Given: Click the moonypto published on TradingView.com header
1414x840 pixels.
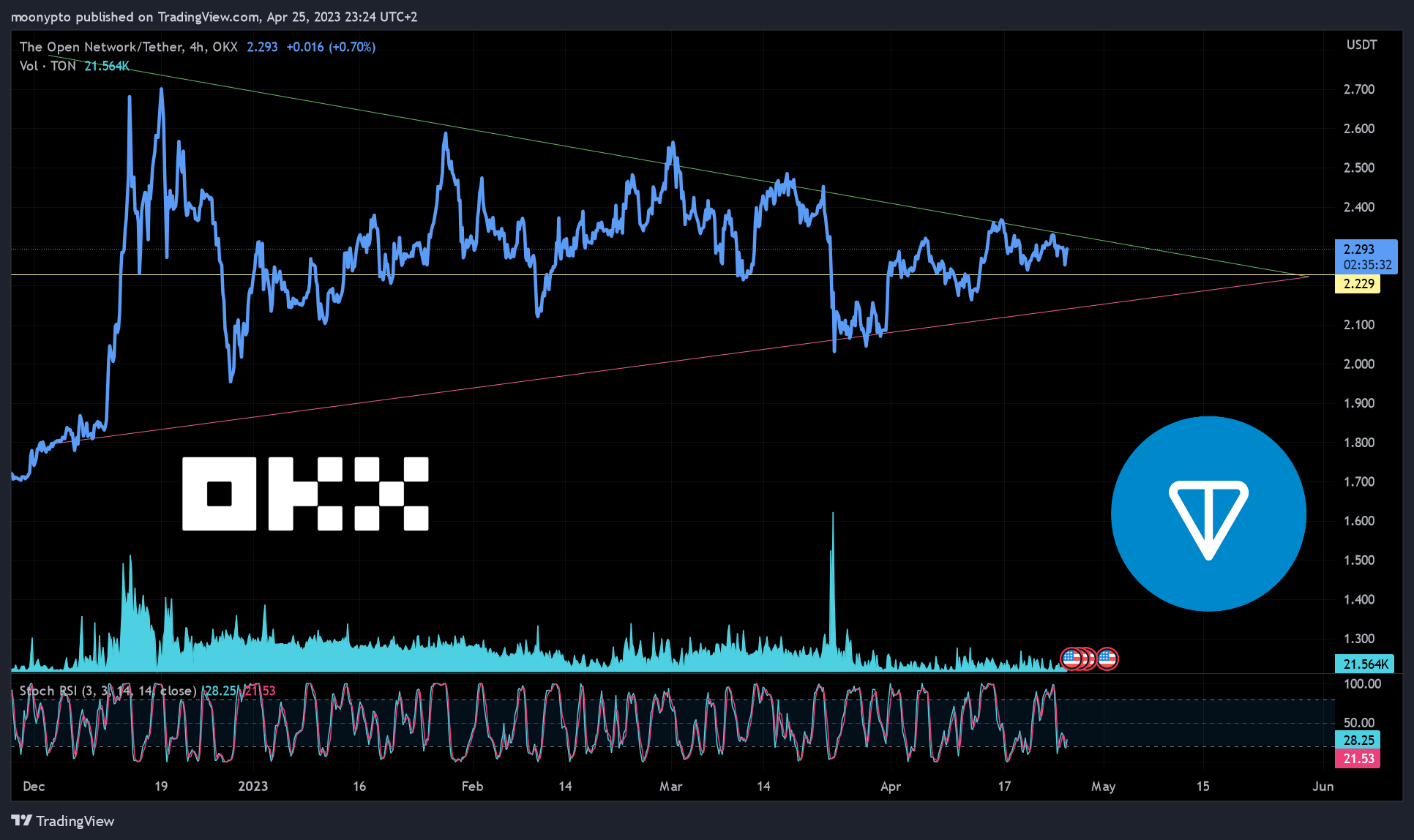Looking at the screenshot, I should 214,17.
